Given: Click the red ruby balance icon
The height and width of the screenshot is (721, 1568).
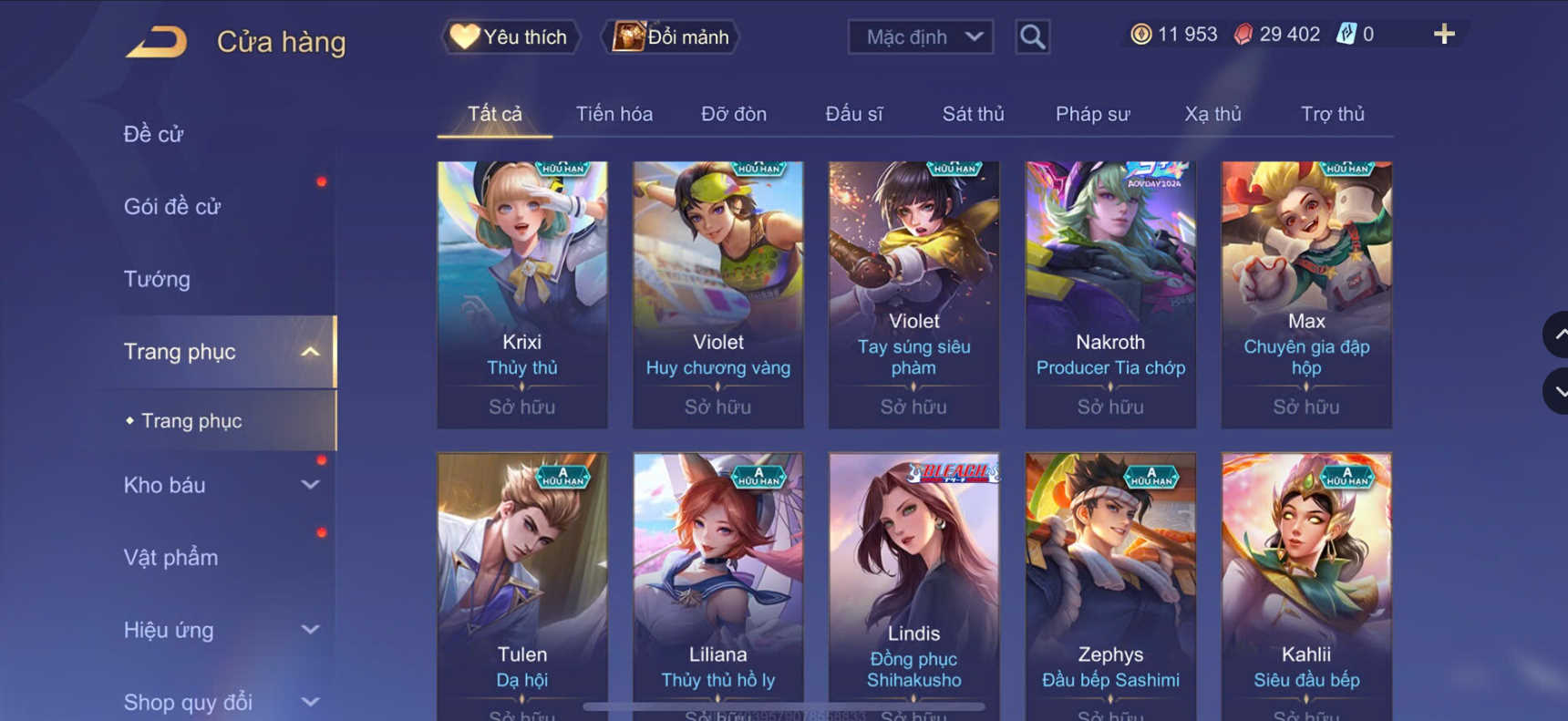Looking at the screenshot, I should pos(1243,35).
